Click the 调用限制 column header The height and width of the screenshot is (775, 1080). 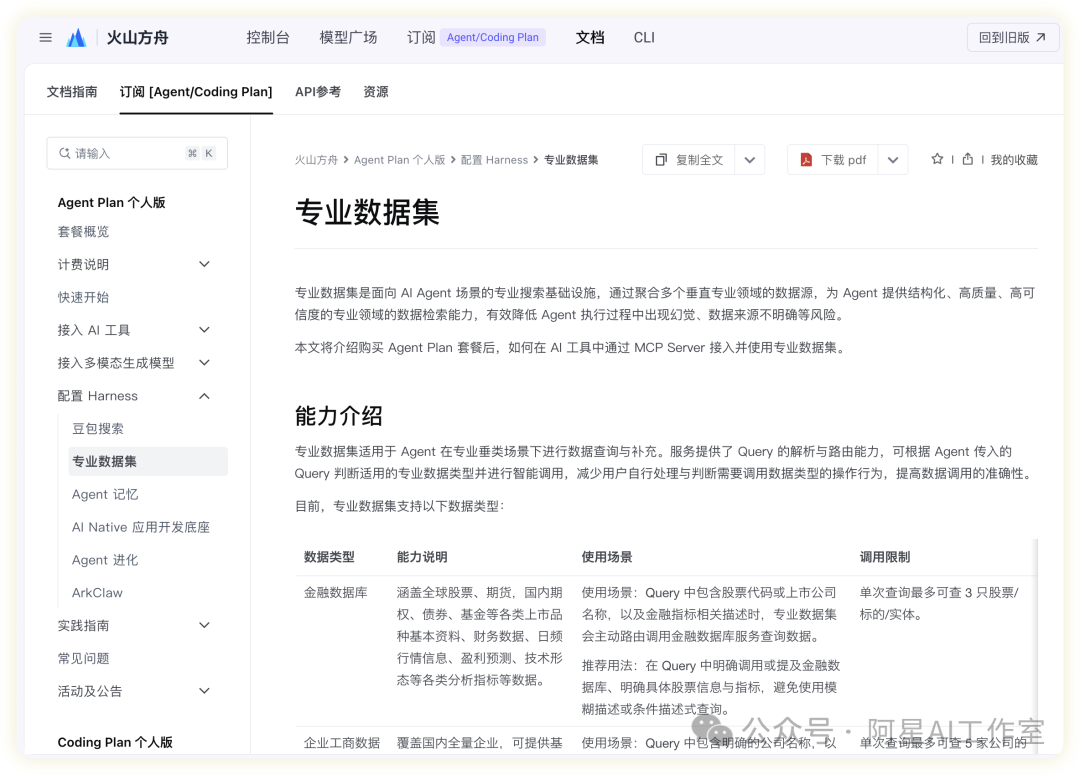tap(885, 557)
